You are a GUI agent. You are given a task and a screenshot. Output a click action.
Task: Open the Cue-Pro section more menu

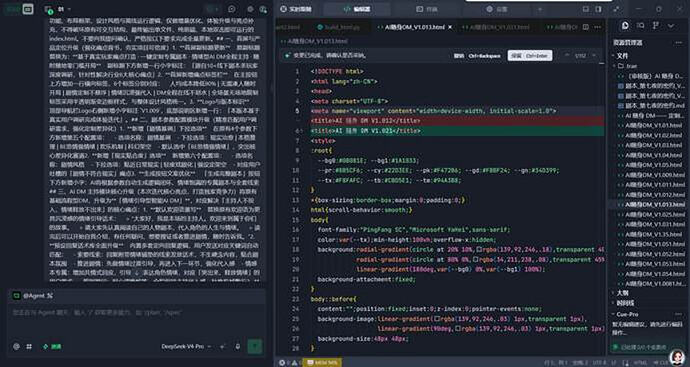tap(679, 314)
